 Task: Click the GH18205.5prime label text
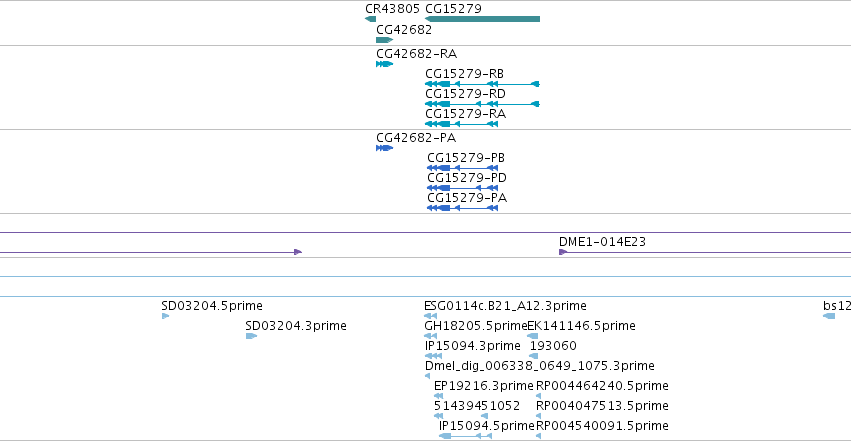[x=475, y=326]
